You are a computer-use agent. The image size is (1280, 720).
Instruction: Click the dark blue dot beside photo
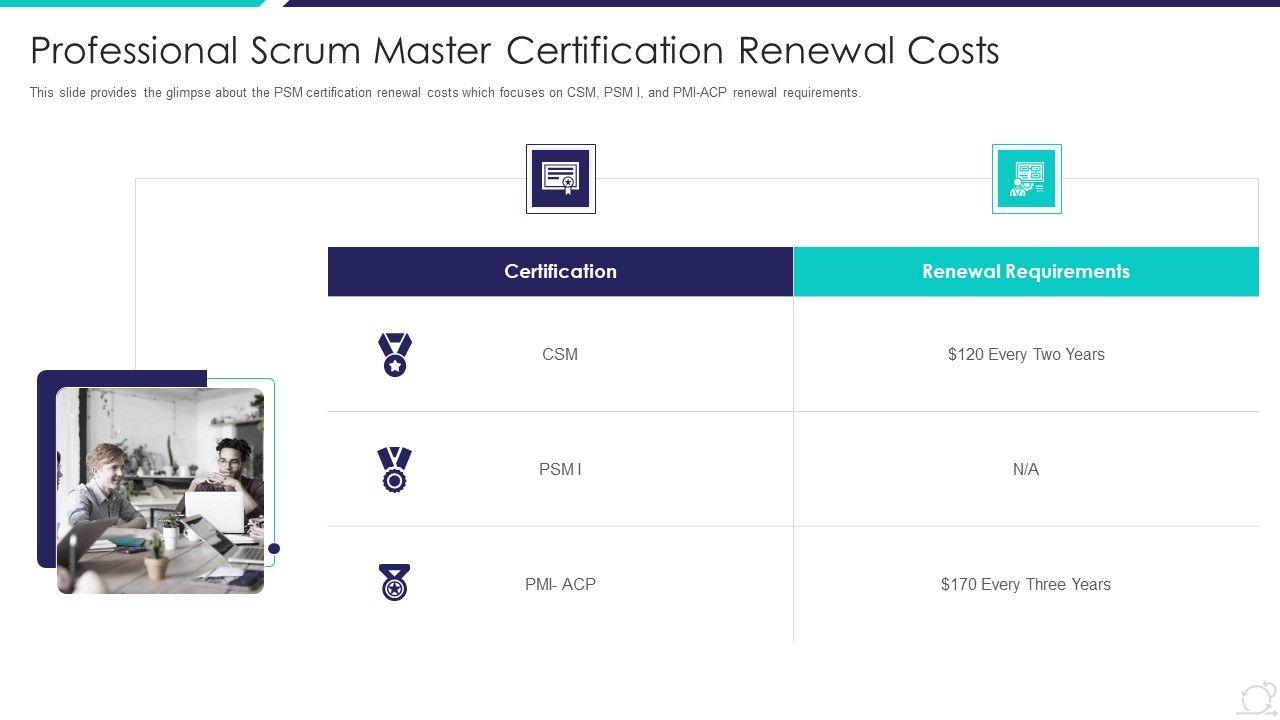(274, 548)
